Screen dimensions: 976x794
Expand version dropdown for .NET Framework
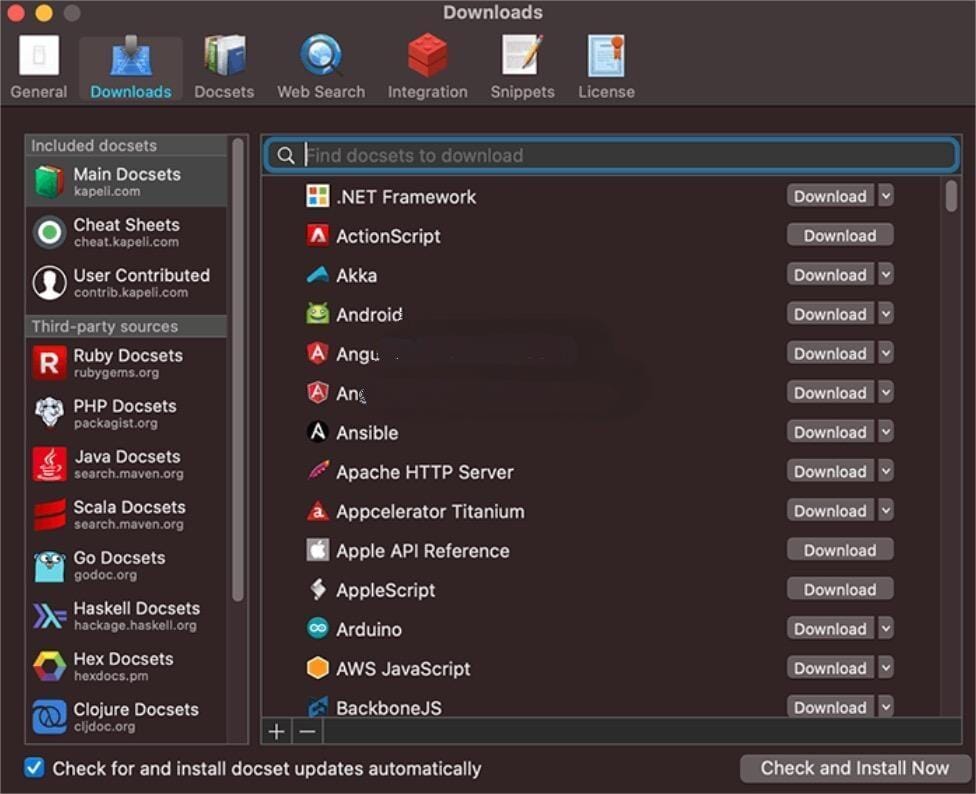point(885,196)
